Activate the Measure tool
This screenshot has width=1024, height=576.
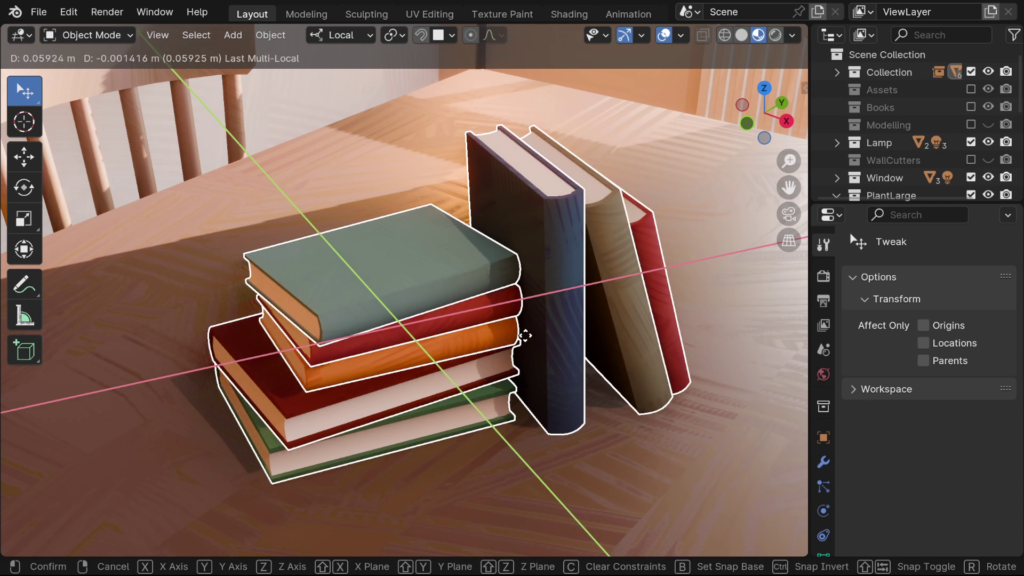(24, 316)
